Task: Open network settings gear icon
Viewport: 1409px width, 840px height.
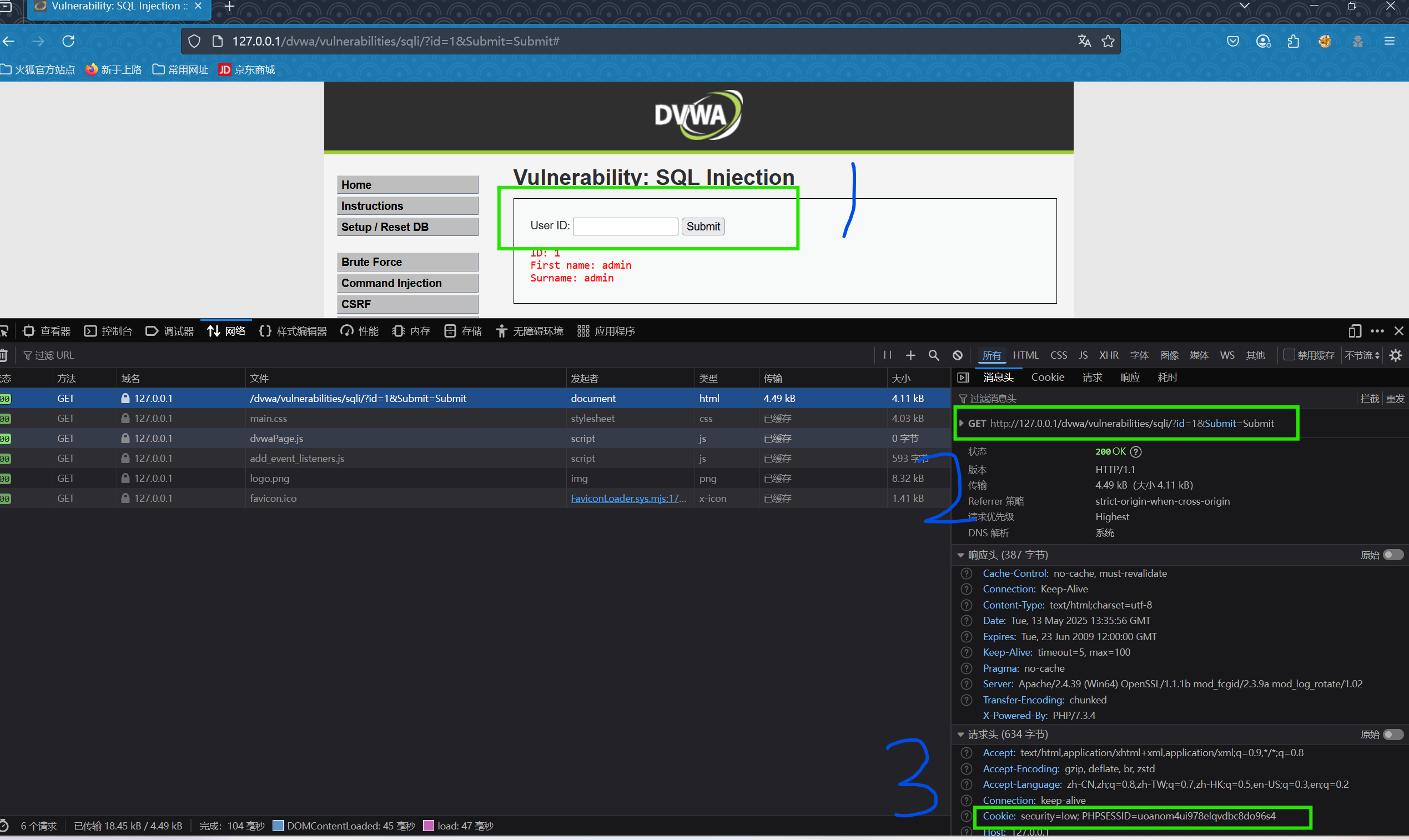Action: pyautogui.click(x=1396, y=355)
